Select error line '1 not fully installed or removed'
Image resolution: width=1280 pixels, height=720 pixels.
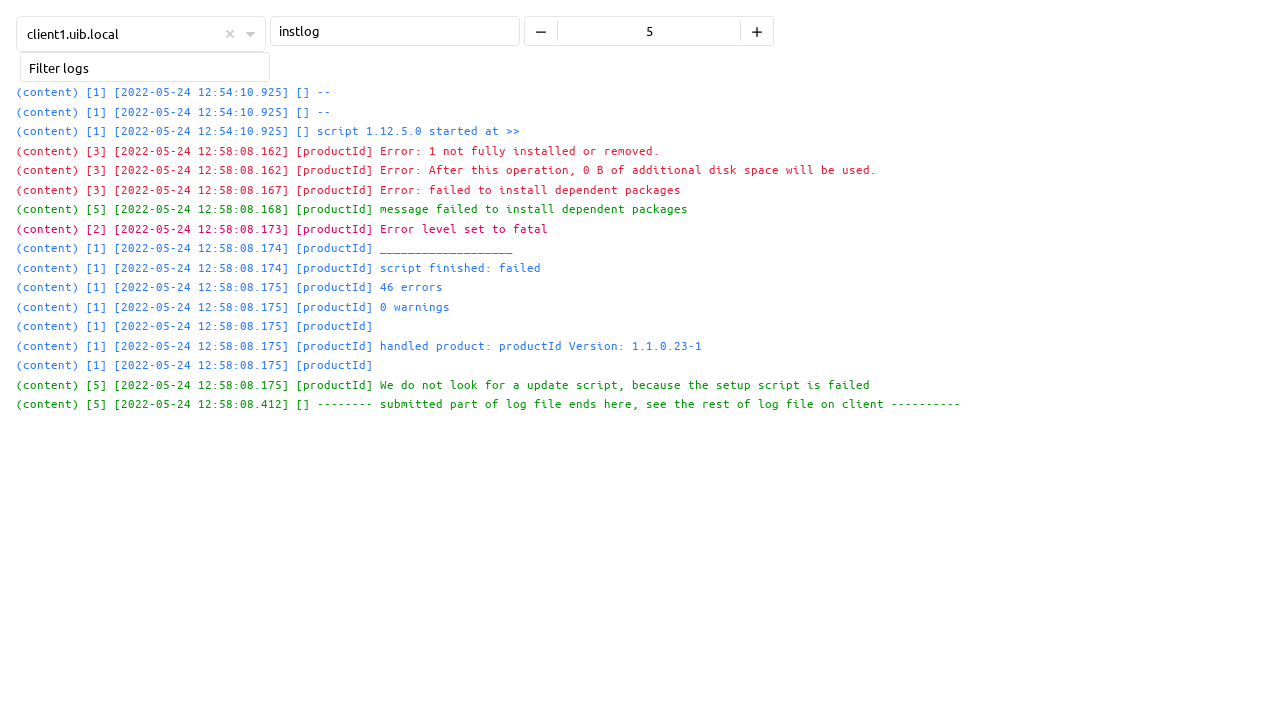point(338,151)
